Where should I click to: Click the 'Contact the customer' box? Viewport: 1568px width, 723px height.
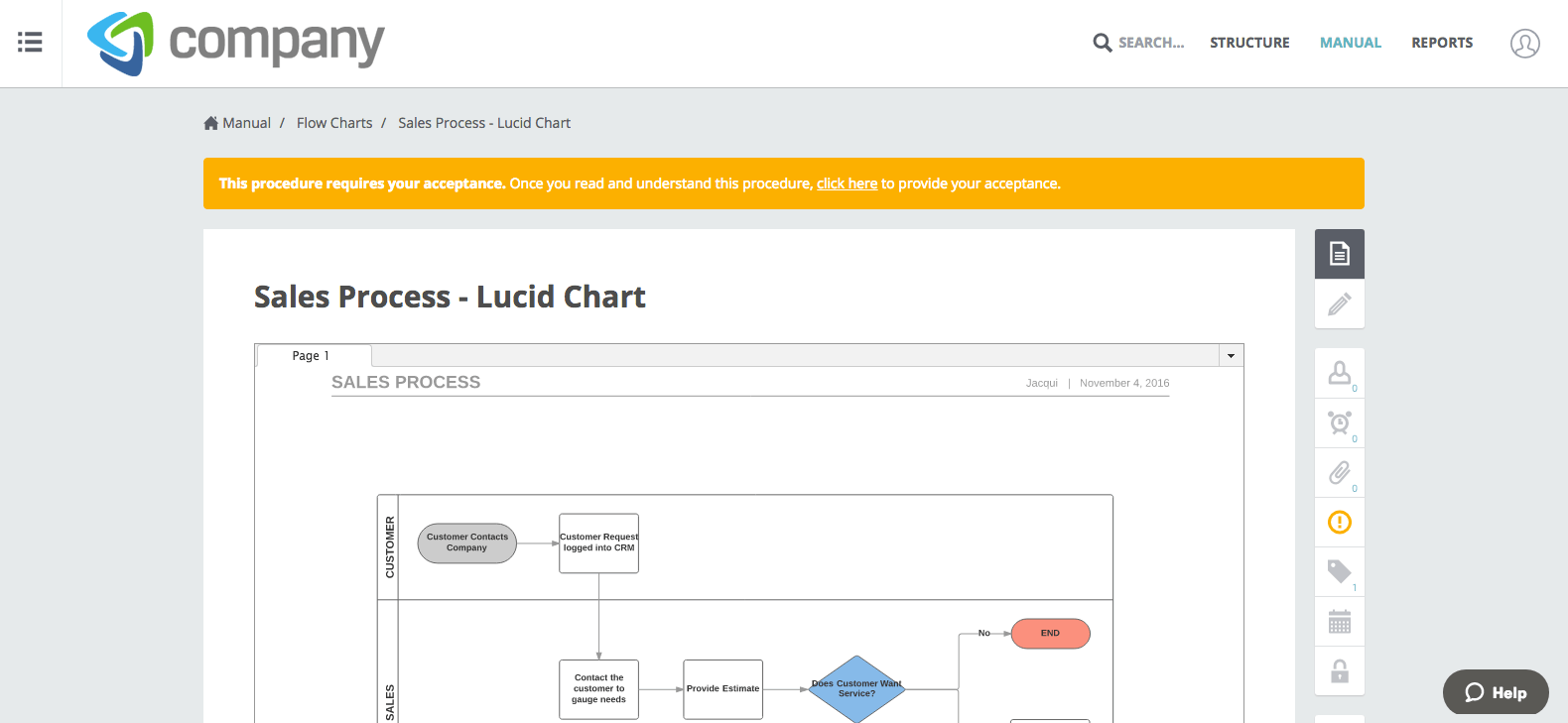[x=598, y=689]
